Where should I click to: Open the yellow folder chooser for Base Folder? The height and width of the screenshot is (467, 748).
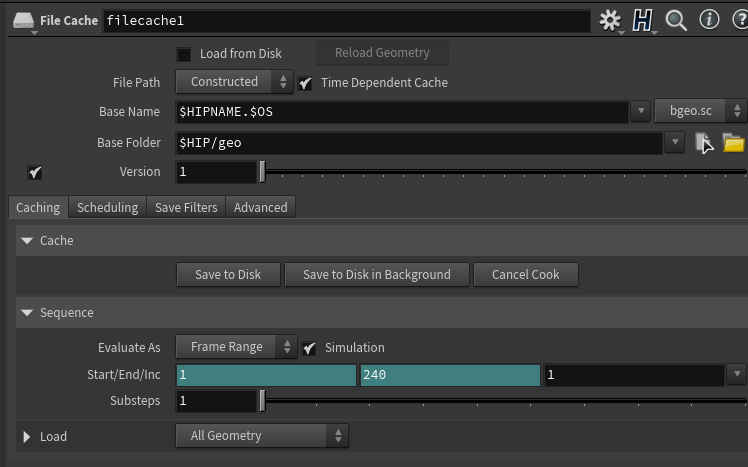point(734,143)
